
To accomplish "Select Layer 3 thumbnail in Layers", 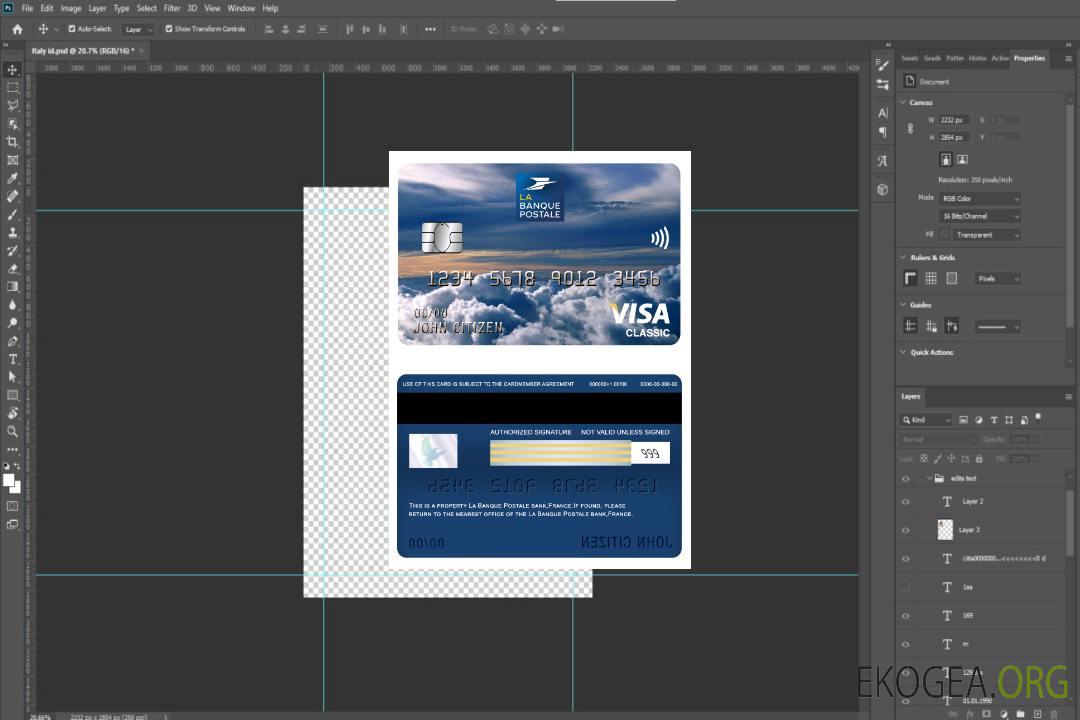I will click(946, 530).
